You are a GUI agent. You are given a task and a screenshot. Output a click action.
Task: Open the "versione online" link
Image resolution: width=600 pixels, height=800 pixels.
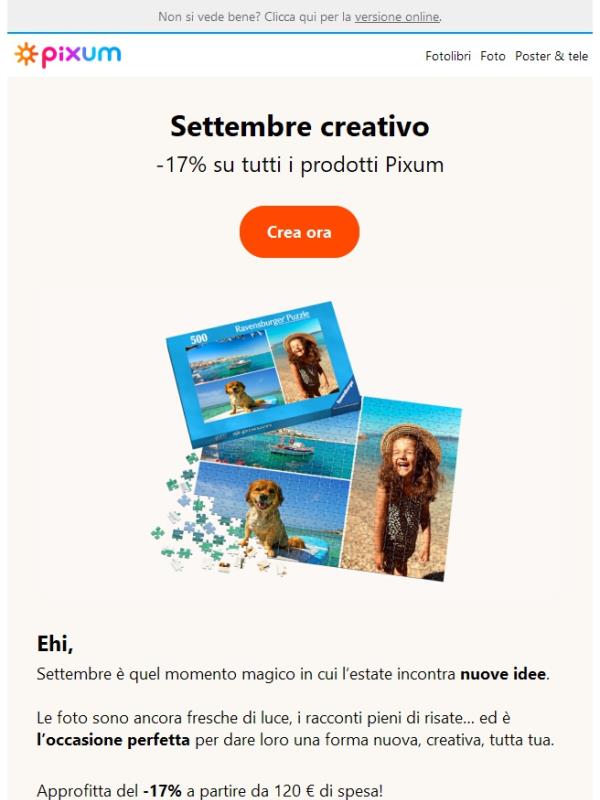(x=397, y=17)
